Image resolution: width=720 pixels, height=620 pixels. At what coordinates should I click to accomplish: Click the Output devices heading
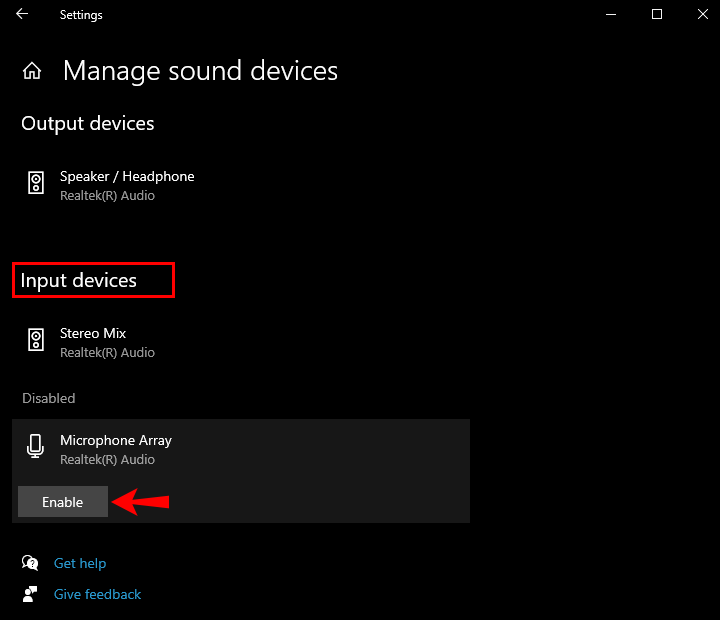click(x=88, y=124)
